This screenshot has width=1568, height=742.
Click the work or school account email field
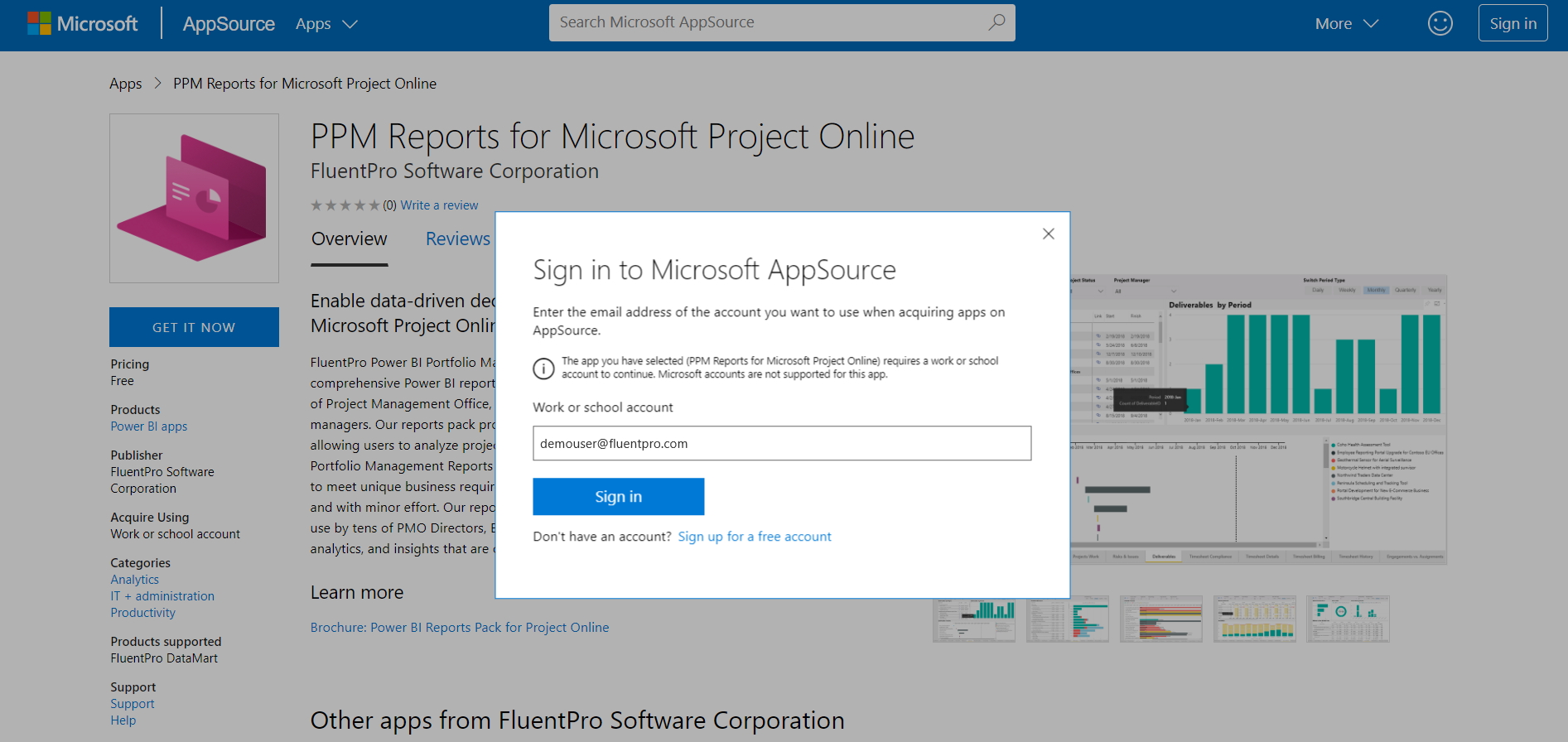pos(782,443)
